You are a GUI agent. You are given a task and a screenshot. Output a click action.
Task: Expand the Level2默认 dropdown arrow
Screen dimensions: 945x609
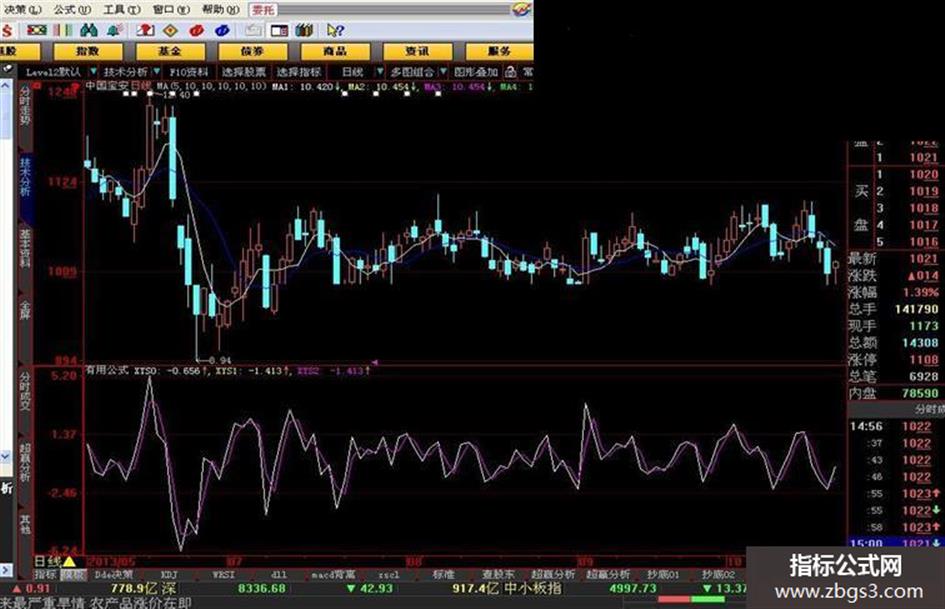click(93, 72)
